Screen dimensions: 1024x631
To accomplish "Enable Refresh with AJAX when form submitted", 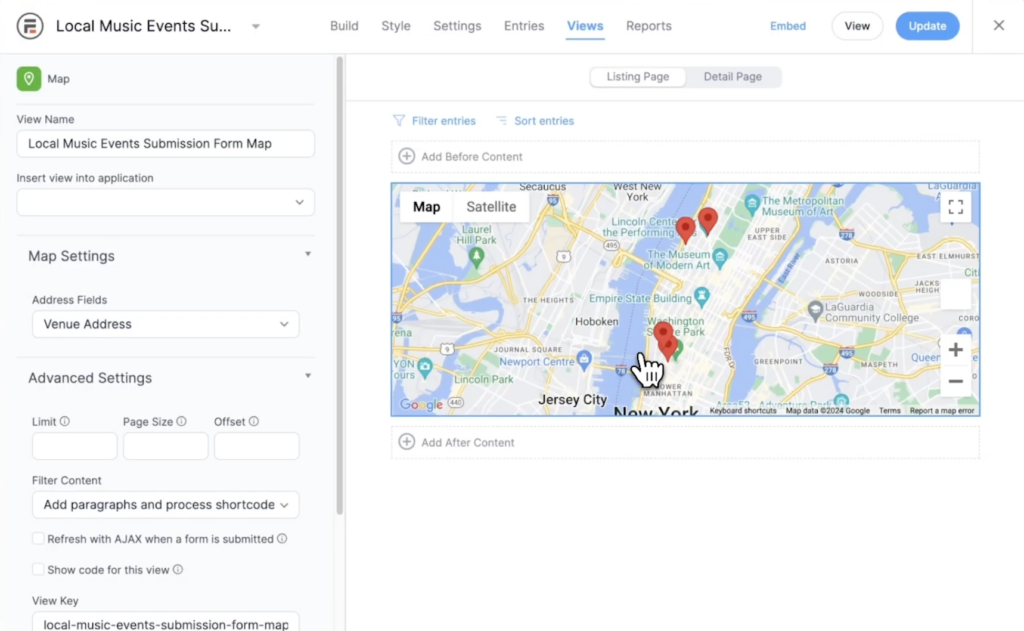I will (x=37, y=538).
